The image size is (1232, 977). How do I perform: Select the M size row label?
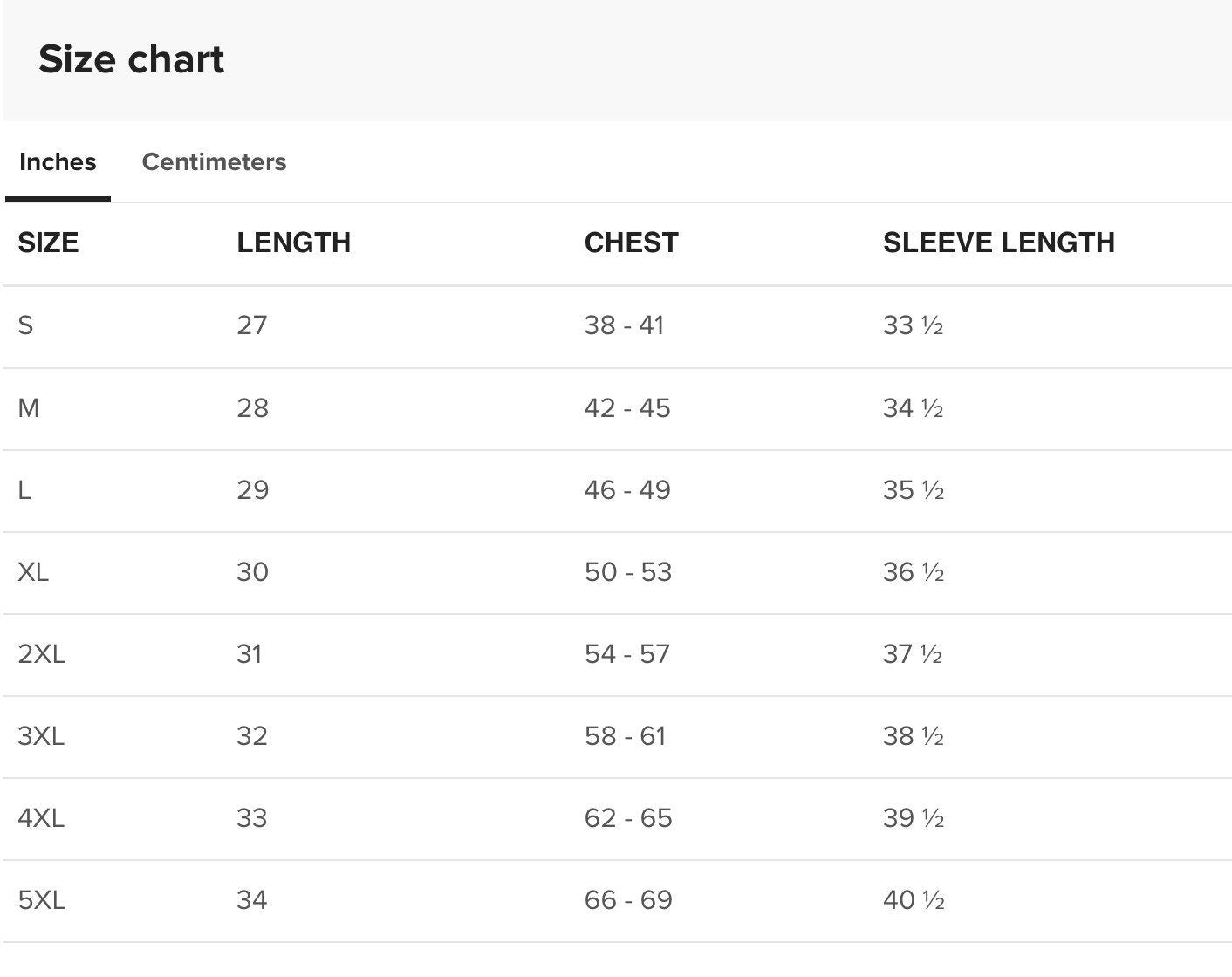28,408
